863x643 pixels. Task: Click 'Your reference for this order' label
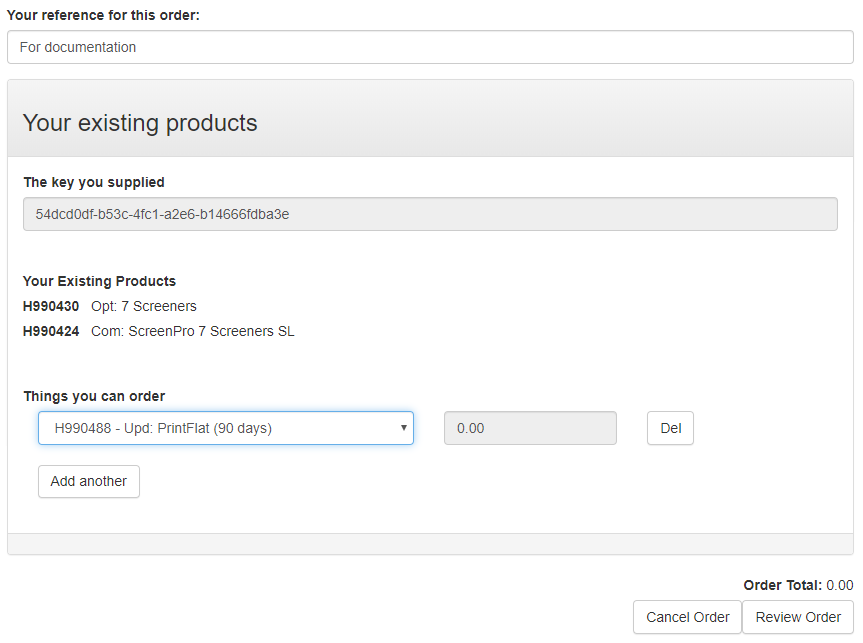click(x=103, y=15)
